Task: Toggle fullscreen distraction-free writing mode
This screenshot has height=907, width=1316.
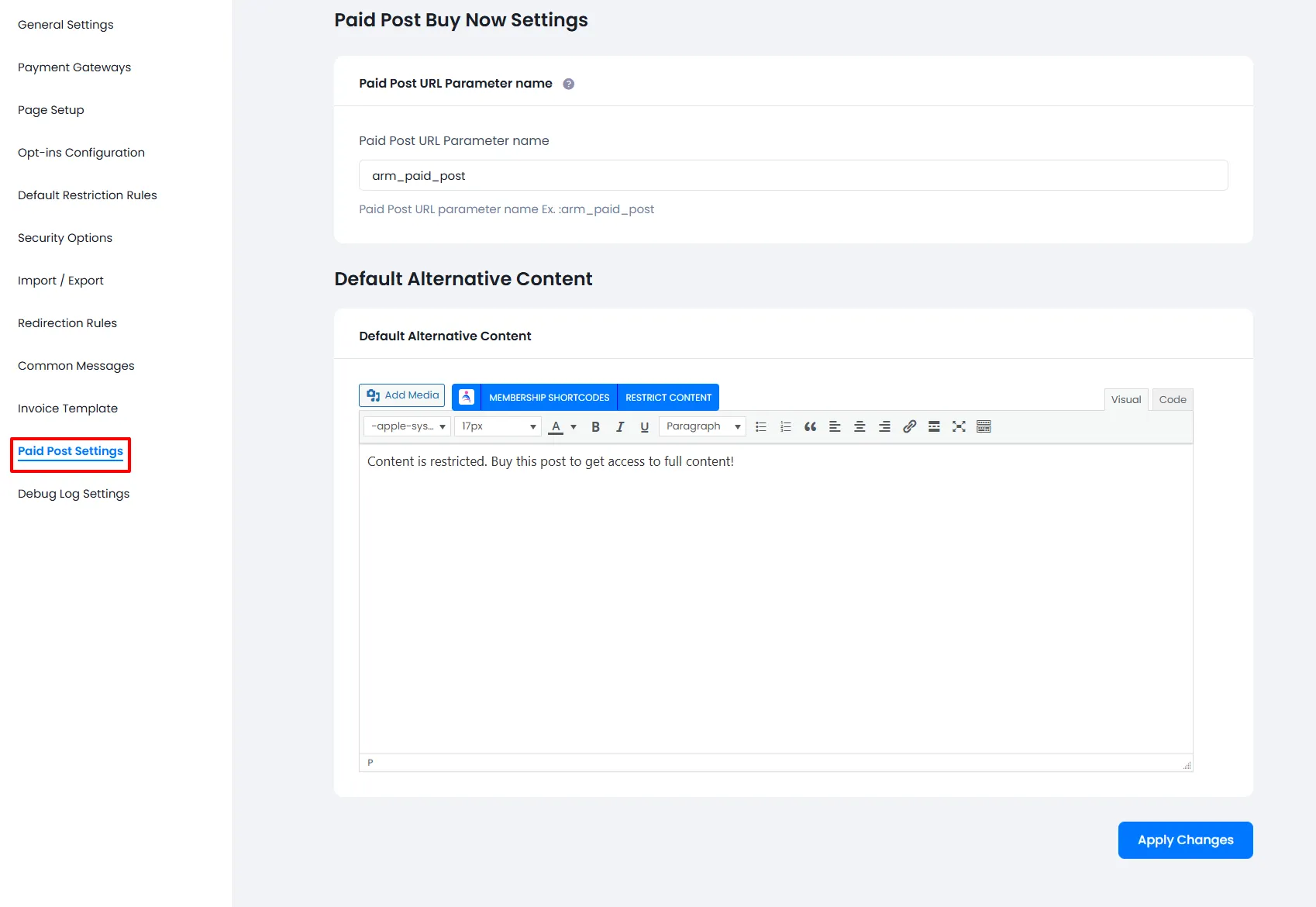Action: 959,426
